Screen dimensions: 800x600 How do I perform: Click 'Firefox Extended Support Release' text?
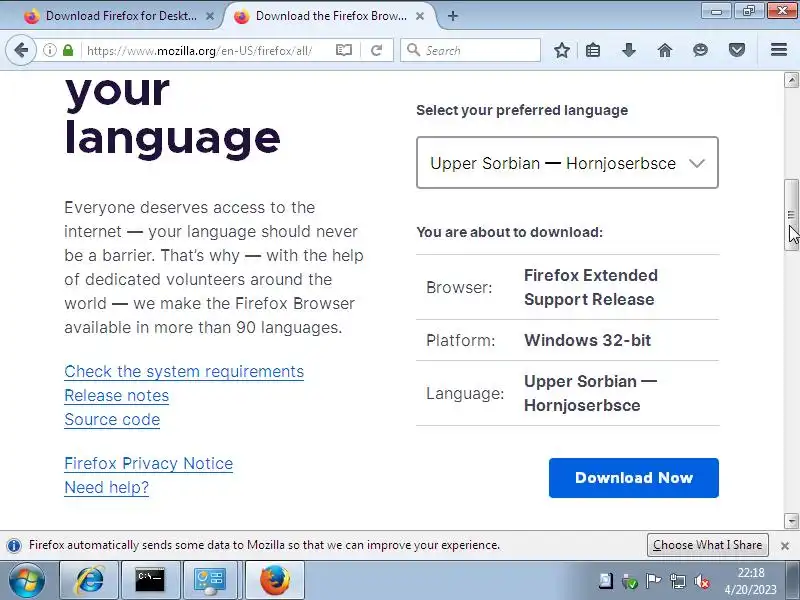coord(591,287)
